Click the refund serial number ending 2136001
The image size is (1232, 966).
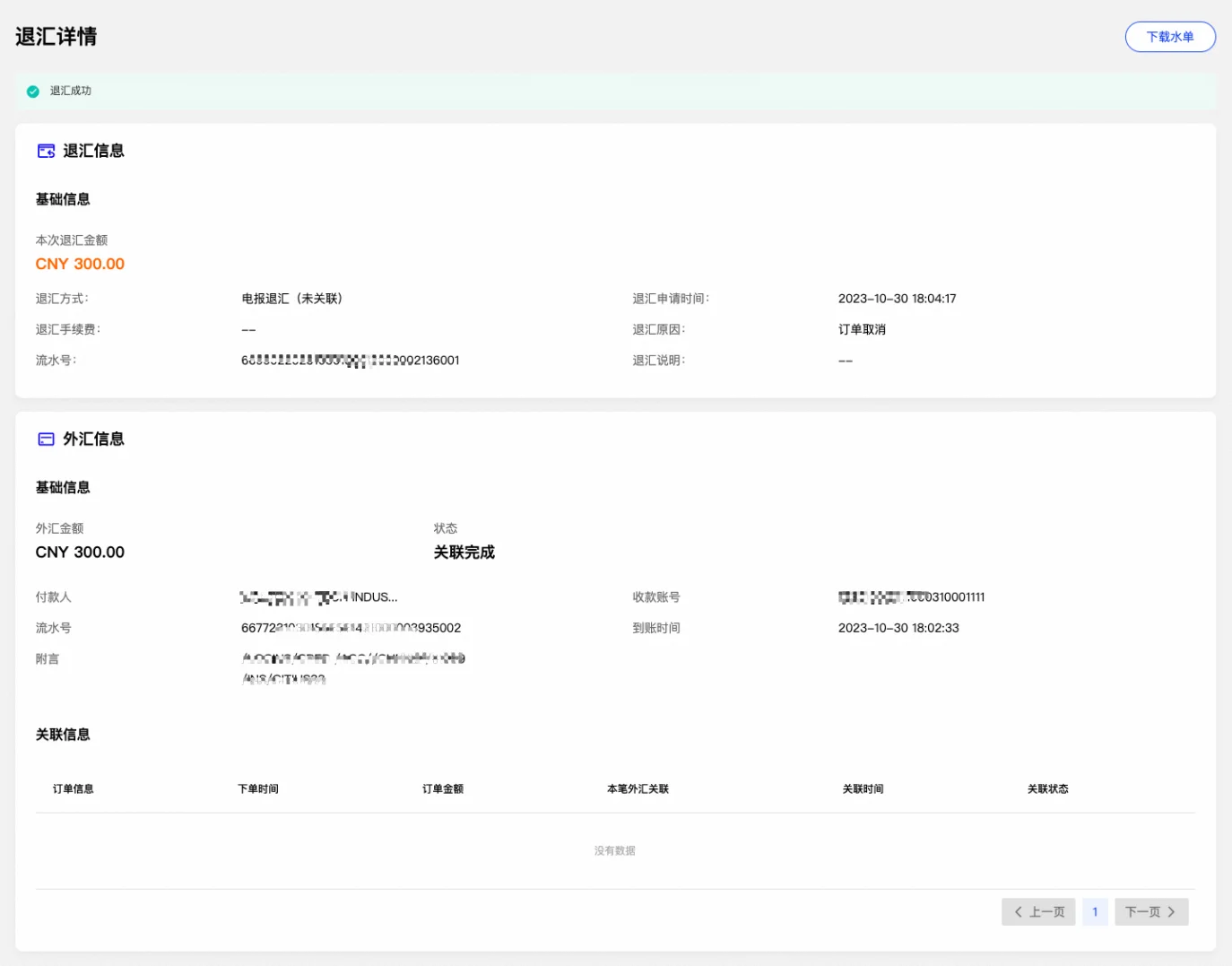click(x=350, y=361)
